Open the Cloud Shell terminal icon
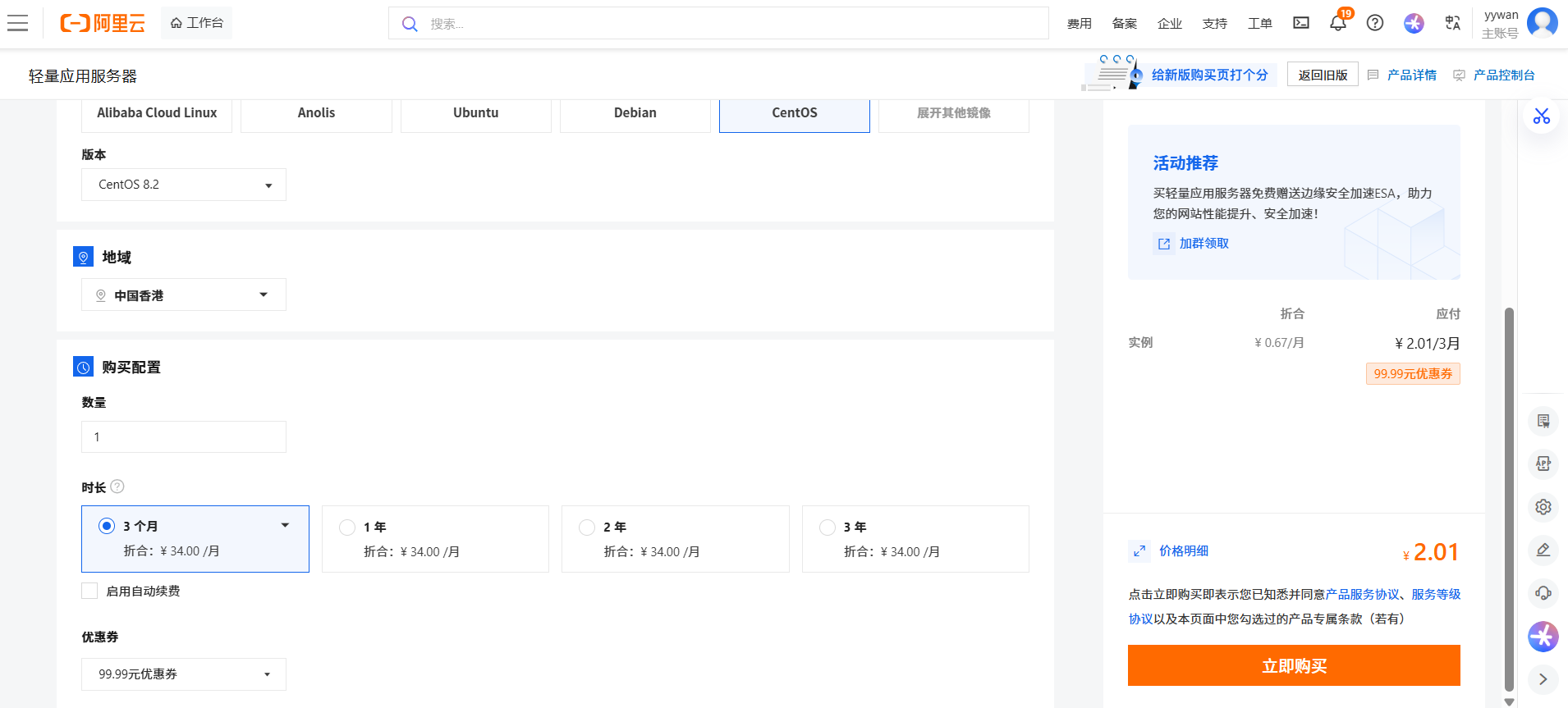The height and width of the screenshot is (708, 1568). click(1301, 23)
